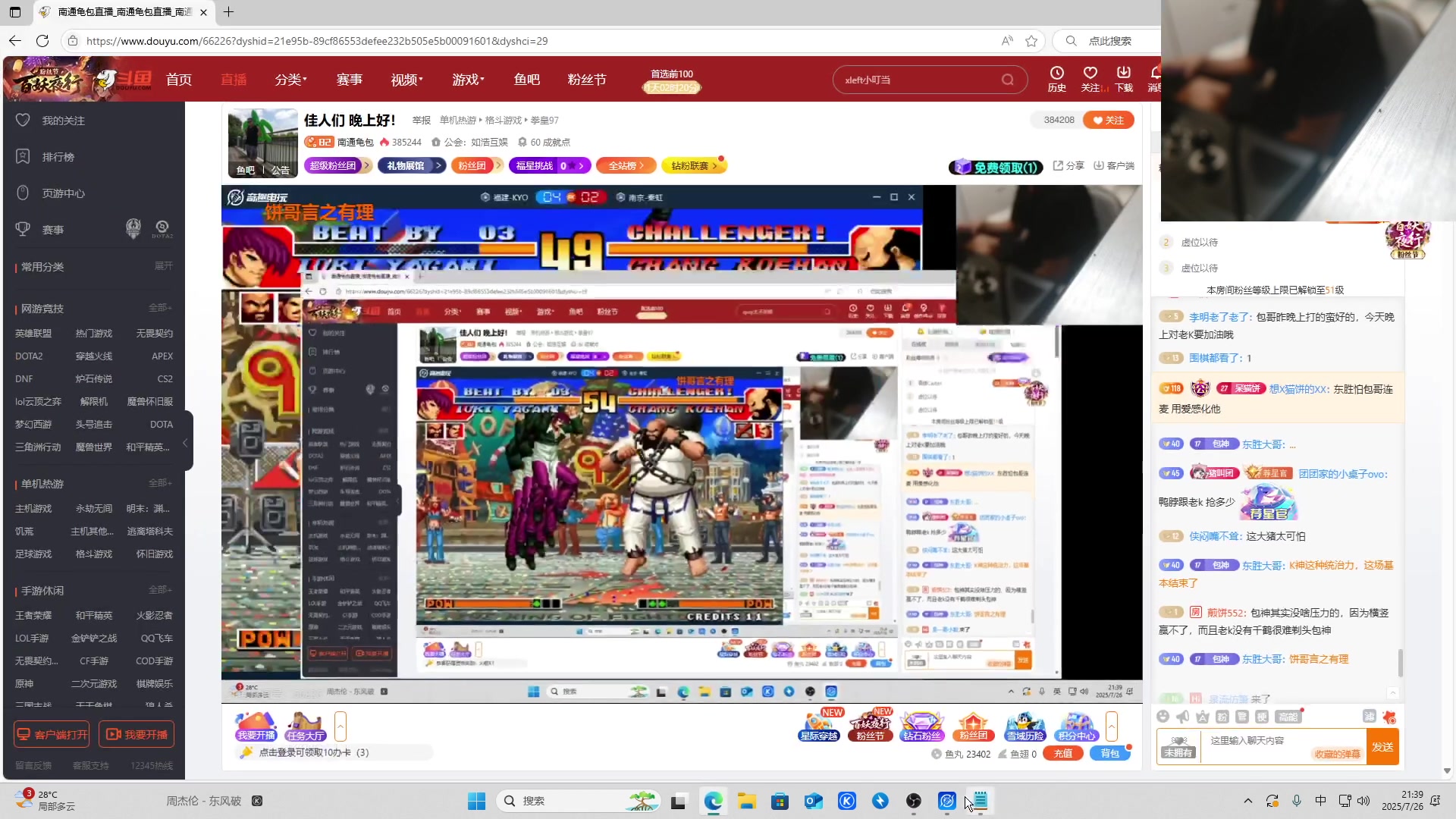Click the streamer avatar thumbnail
Viewport: 1456px width, 819px height.
262,143
